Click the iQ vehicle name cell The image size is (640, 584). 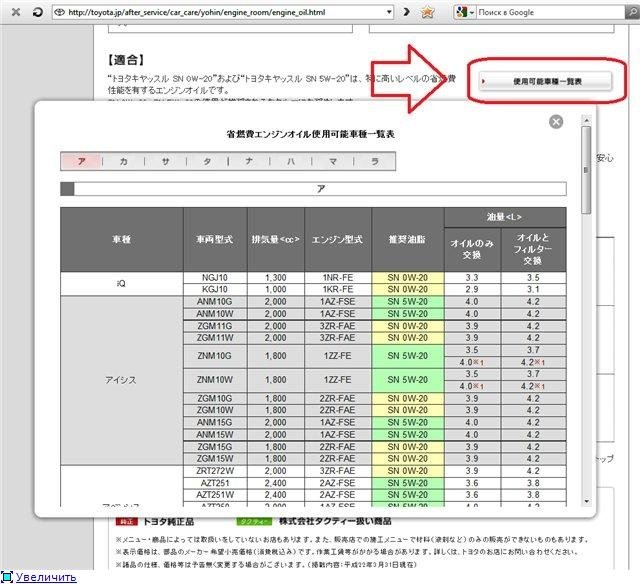[122, 284]
